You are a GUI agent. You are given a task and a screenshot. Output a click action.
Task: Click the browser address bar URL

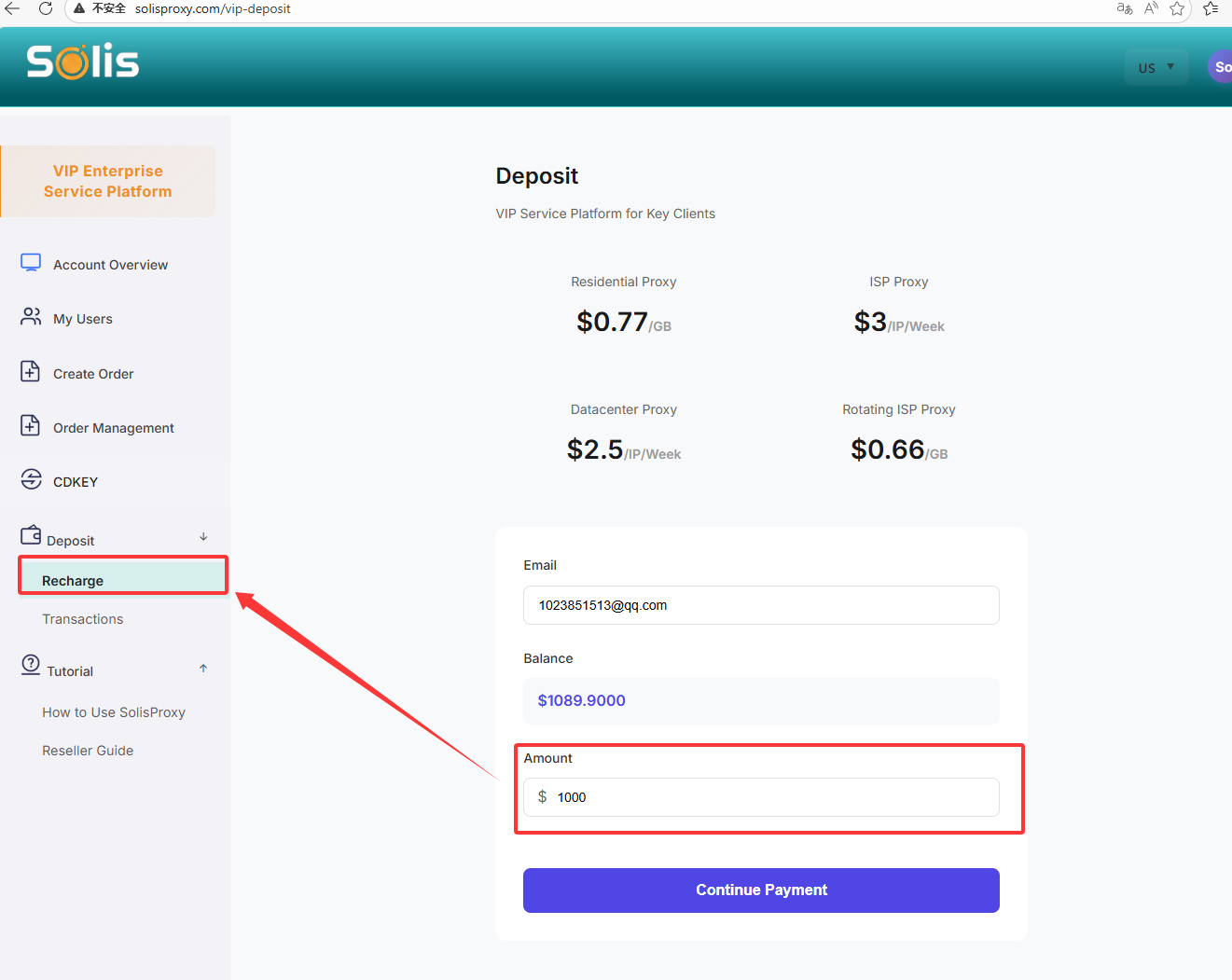[213, 8]
